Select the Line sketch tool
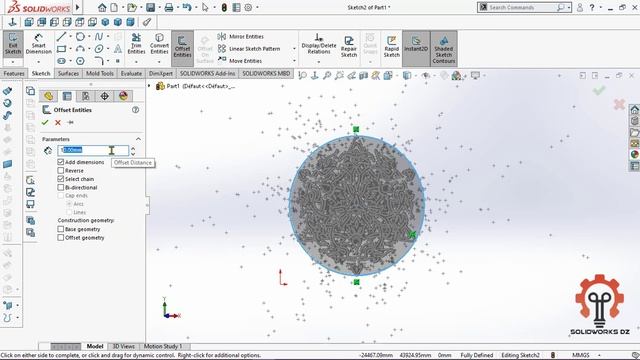640x360 pixels. (x=61, y=37)
